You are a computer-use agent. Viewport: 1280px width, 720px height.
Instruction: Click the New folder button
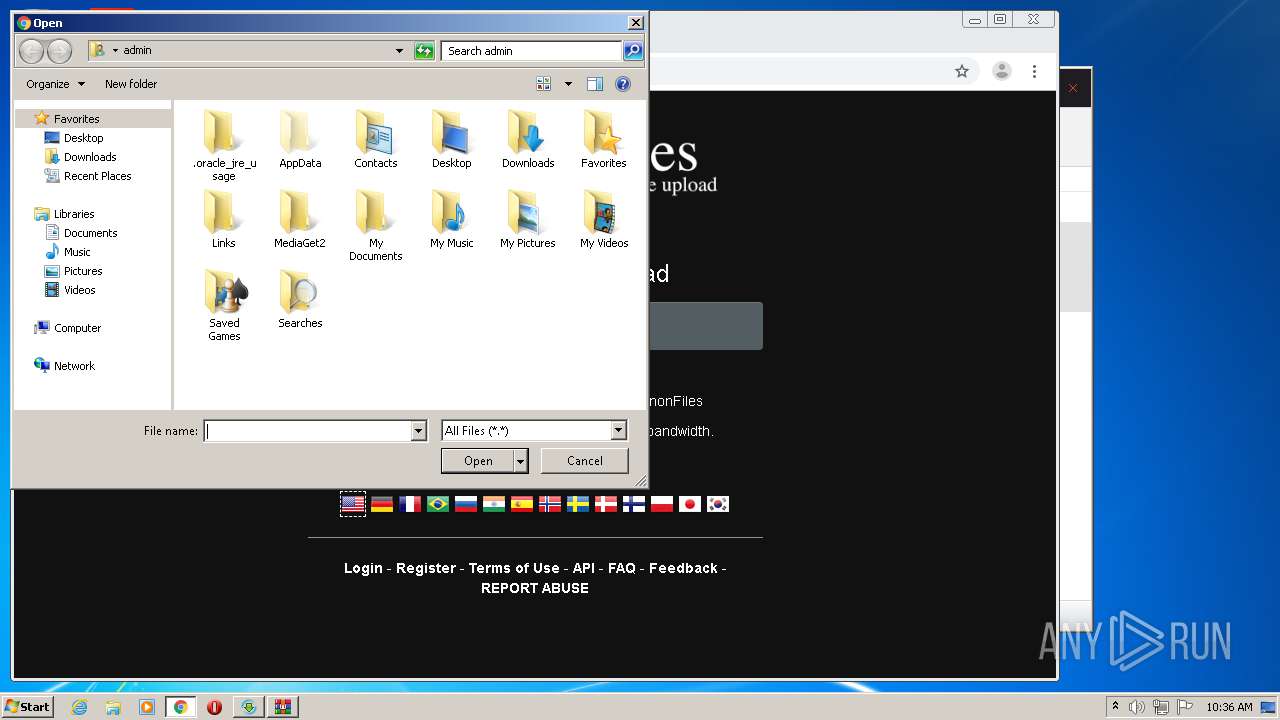pyautogui.click(x=131, y=84)
